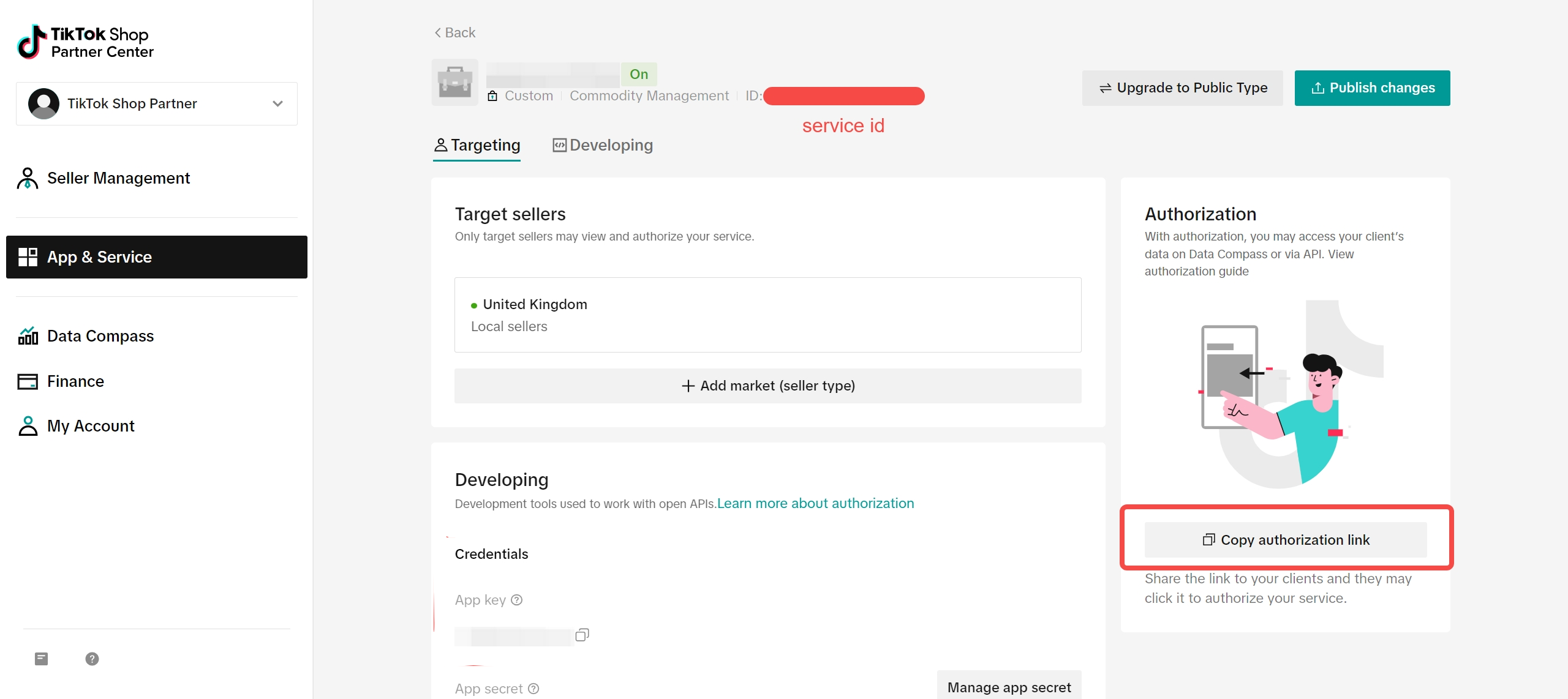The height and width of the screenshot is (699, 1568).
Task: Show the App secret info tooltip icon
Action: point(533,689)
